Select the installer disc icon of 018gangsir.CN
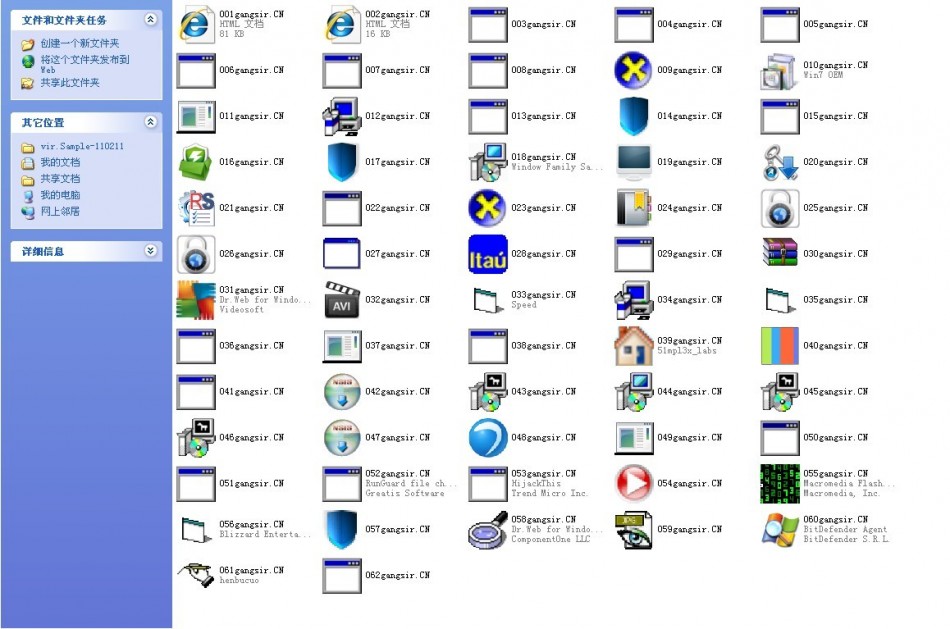The width and height of the screenshot is (950, 629). point(488,162)
